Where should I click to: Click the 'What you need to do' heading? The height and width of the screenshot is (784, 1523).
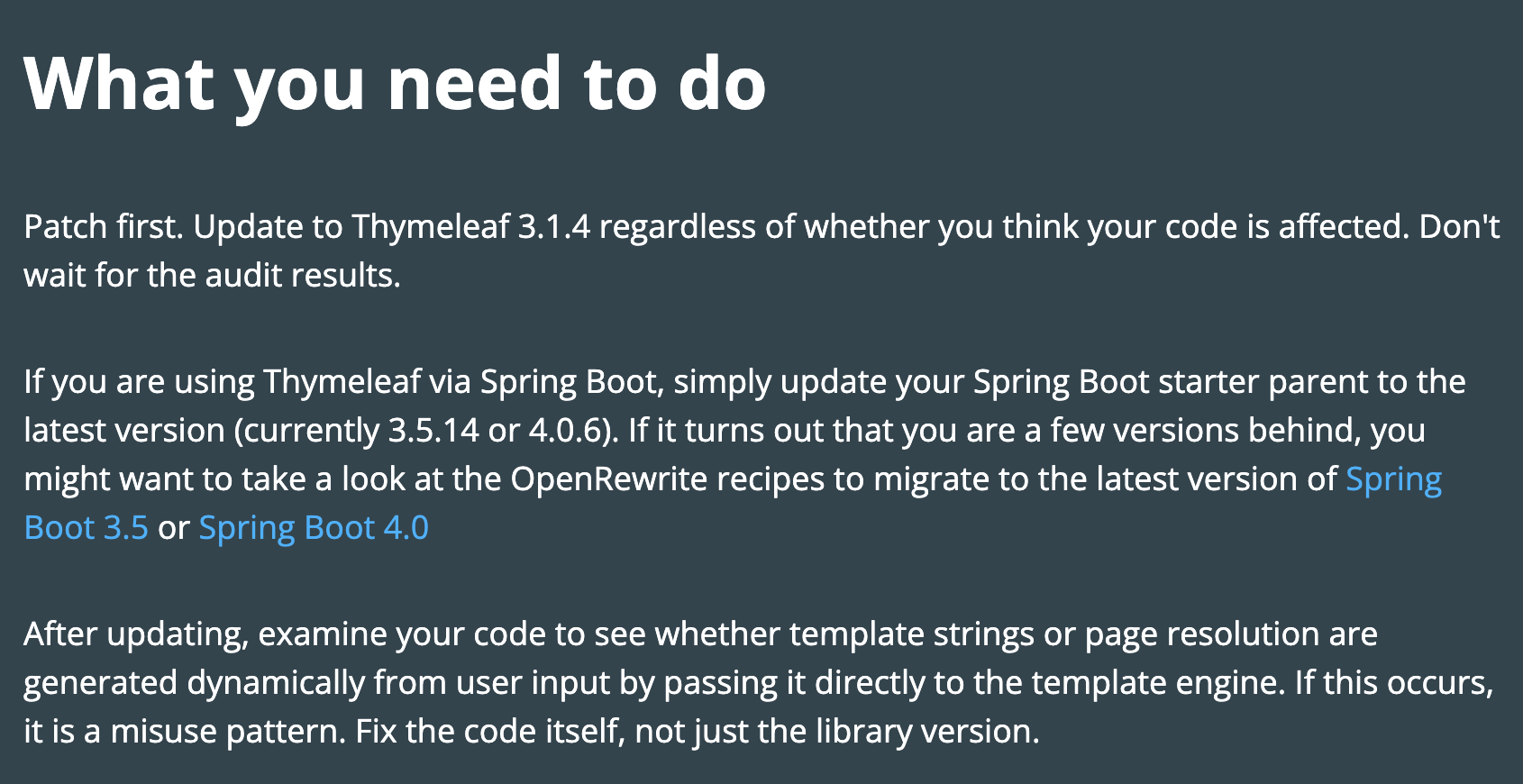[x=395, y=84]
